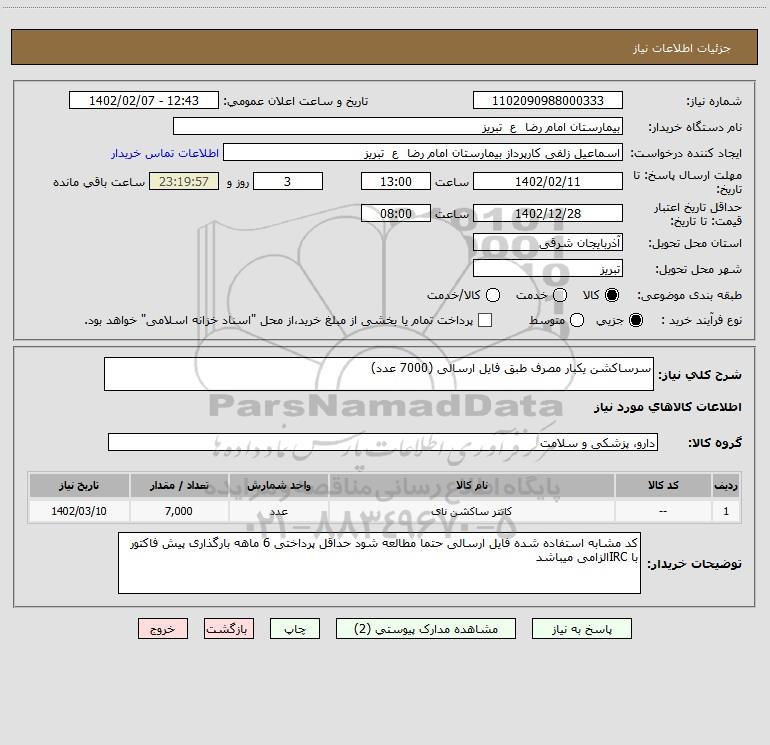This screenshot has width=770, height=745.
Task: Click the تاریخ نیاز column header
Action: [x=79, y=485]
